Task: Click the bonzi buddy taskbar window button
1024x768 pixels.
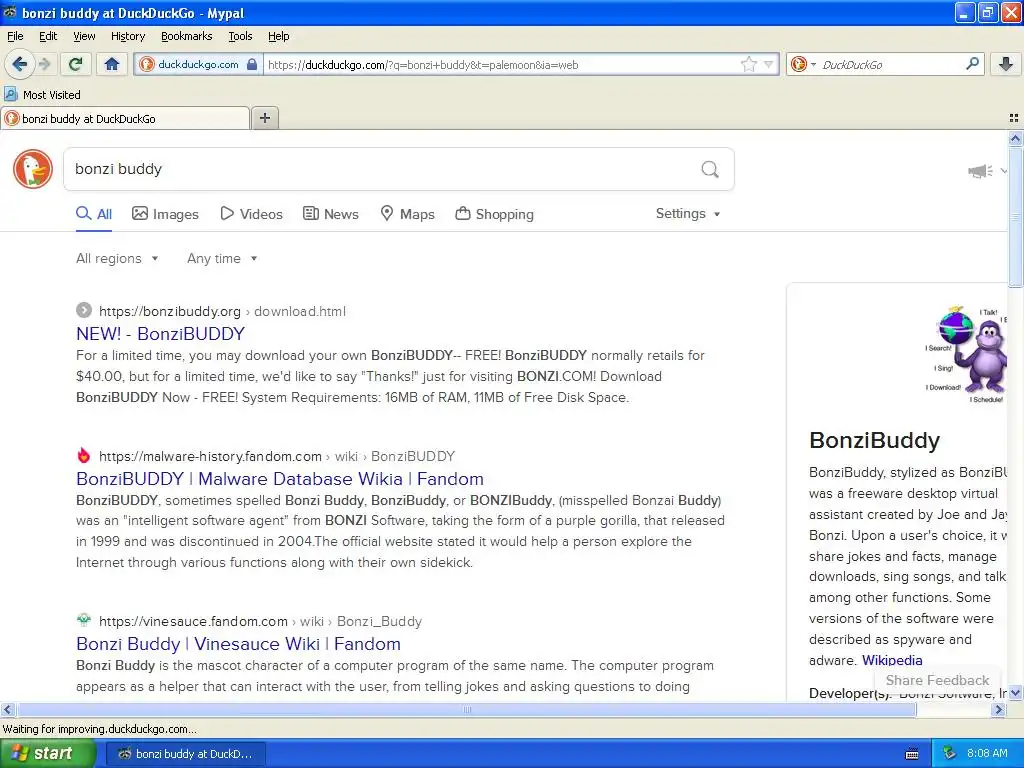Action: tap(185, 754)
